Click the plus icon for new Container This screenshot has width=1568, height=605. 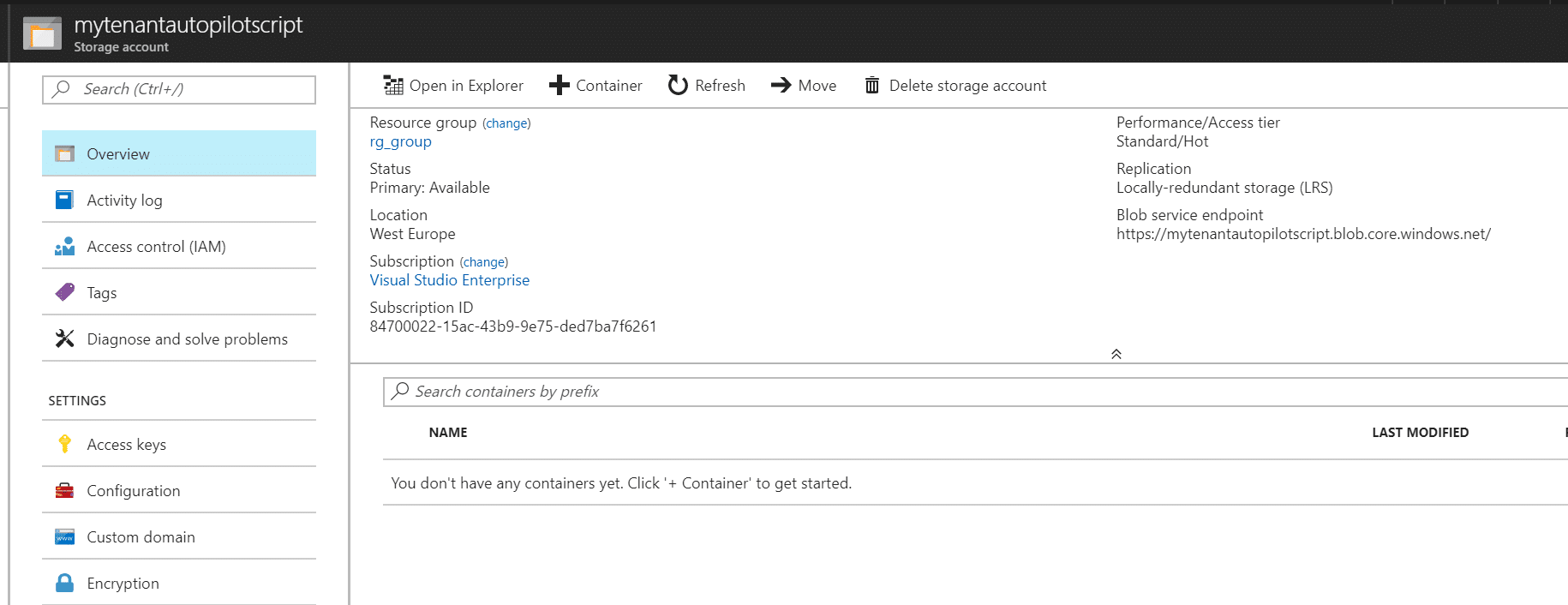(x=559, y=85)
